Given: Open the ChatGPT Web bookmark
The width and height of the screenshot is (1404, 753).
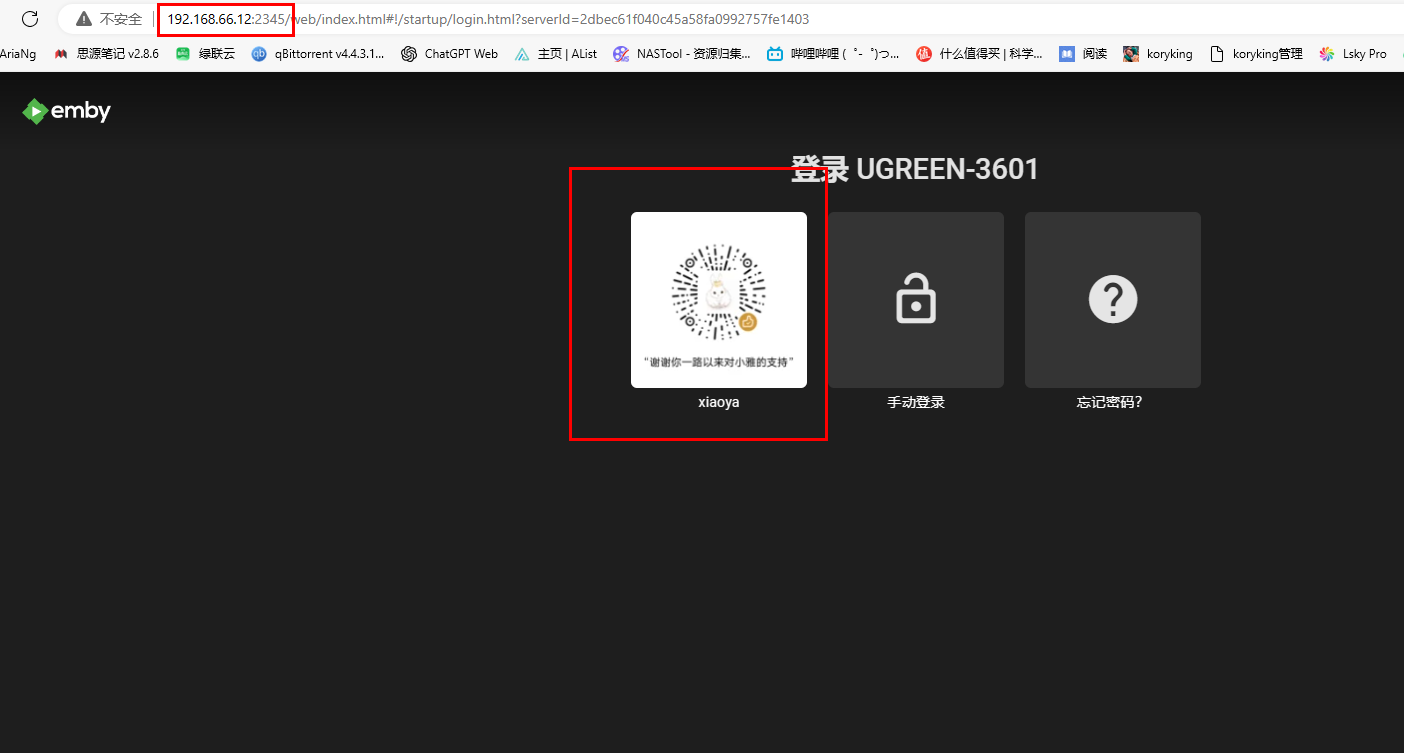Looking at the screenshot, I should pyautogui.click(x=450, y=54).
